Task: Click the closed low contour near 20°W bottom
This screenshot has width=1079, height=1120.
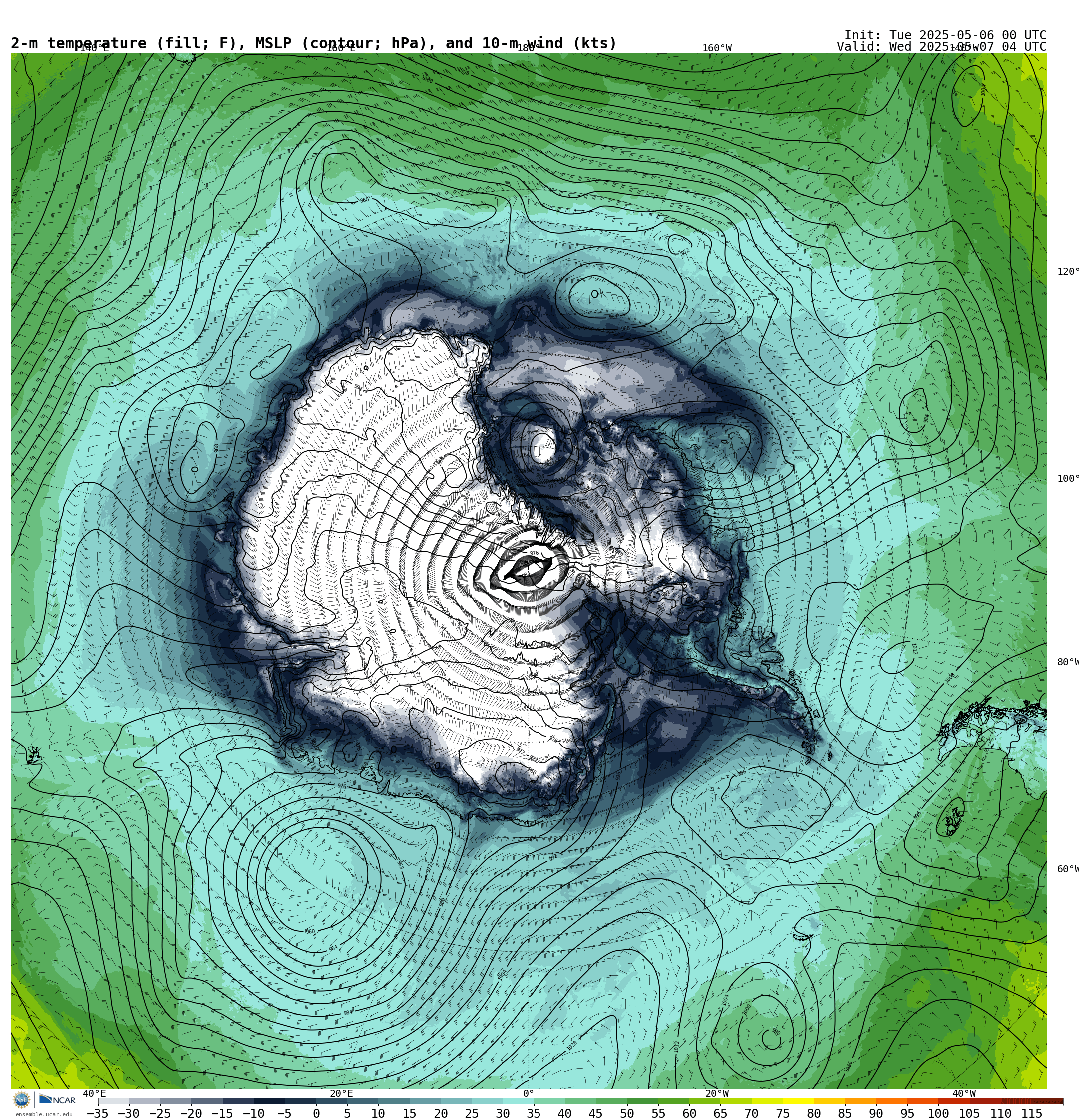Action: tap(771, 1039)
